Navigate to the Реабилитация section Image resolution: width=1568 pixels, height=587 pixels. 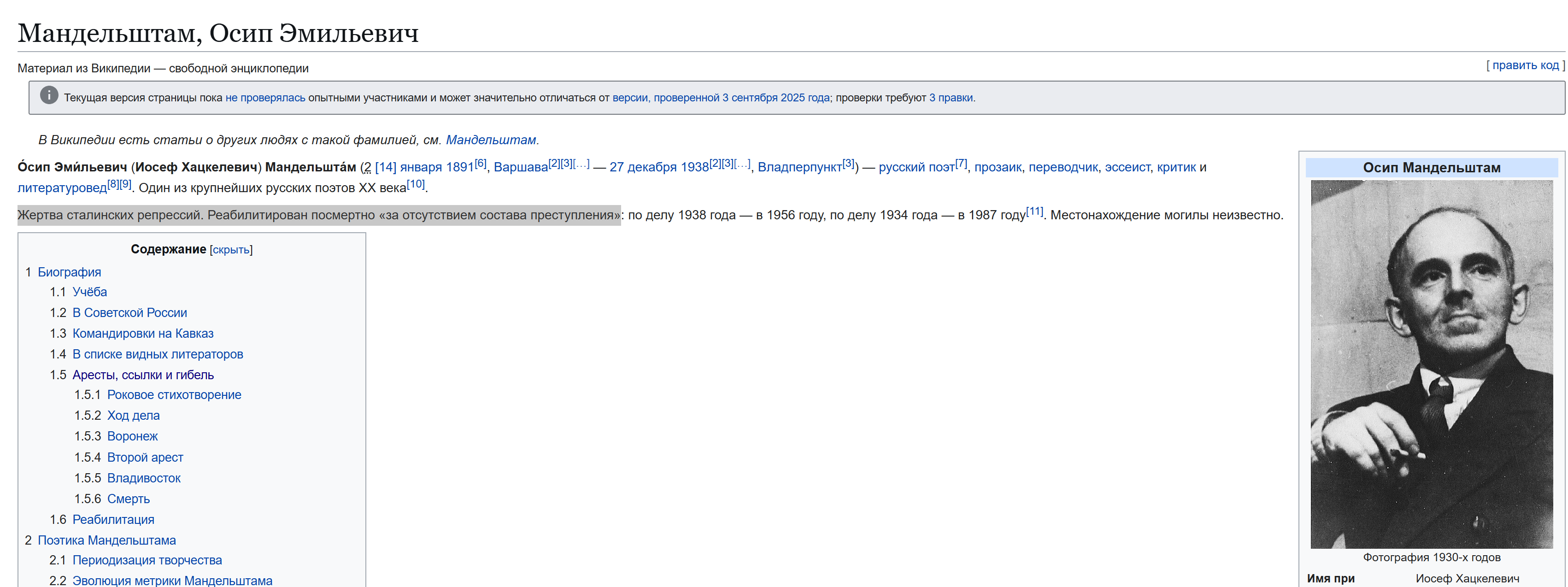pyautogui.click(x=113, y=520)
